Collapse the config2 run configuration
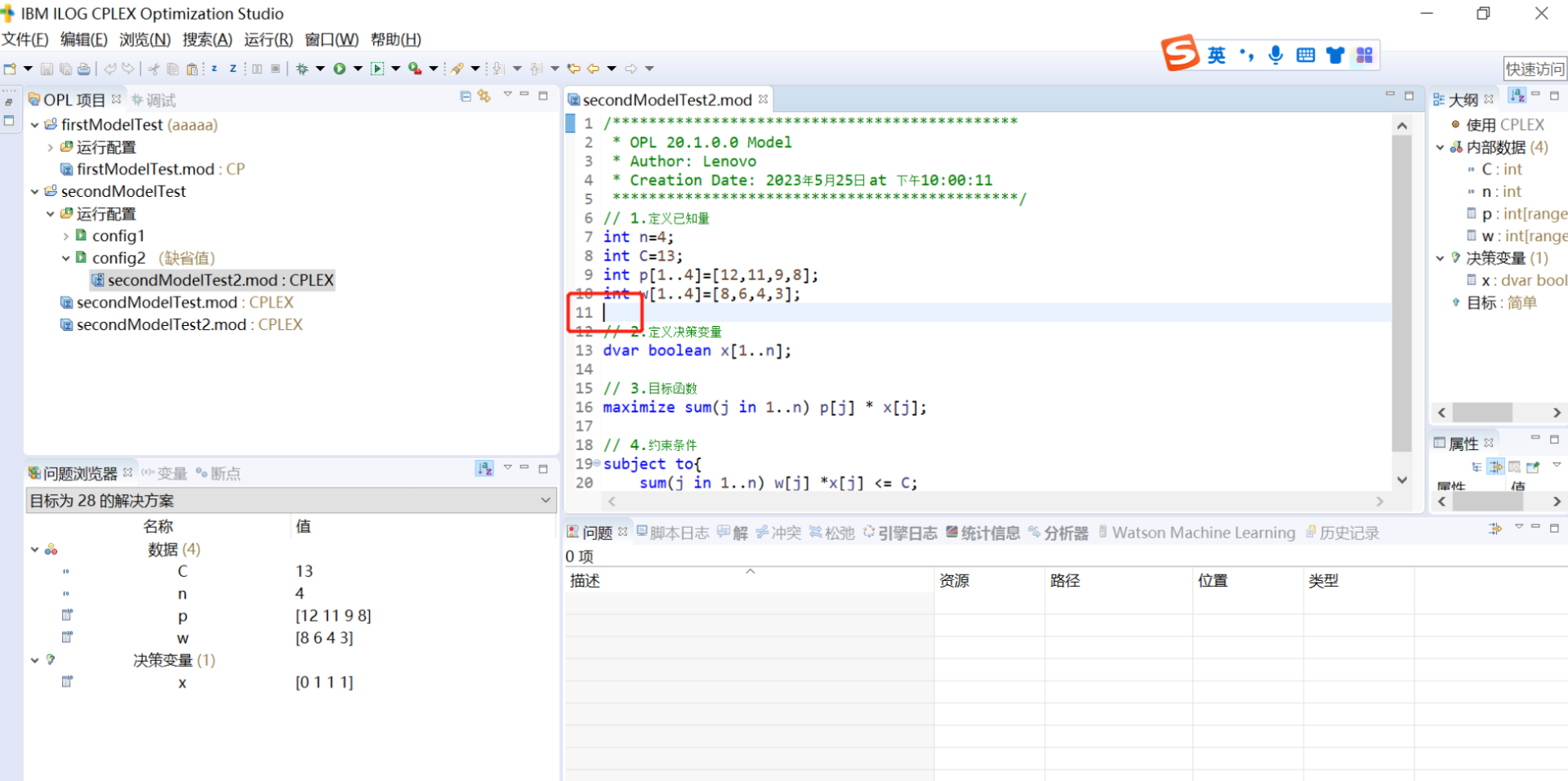Viewport: 1568px width, 781px height. pos(66,258)
